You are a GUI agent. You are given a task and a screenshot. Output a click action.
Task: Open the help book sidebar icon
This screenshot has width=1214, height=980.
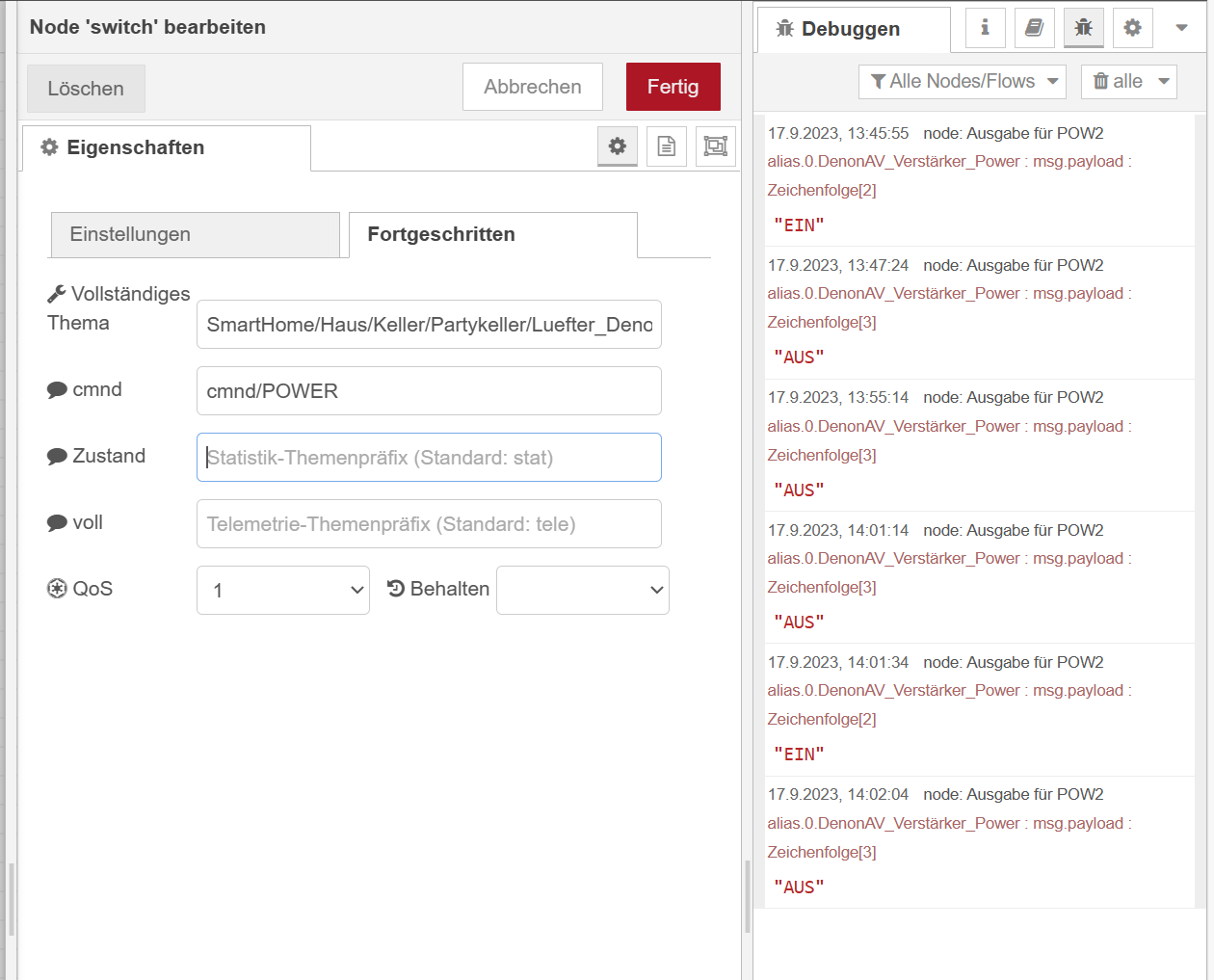(x=1034, y=28)
